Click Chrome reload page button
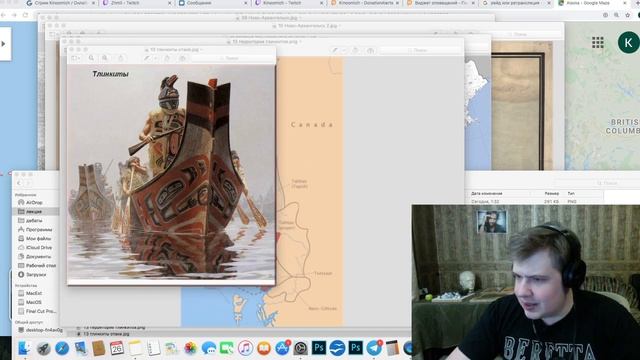This screenshot has height=360, width=640. pyautogui.click(x=26, y=15)
